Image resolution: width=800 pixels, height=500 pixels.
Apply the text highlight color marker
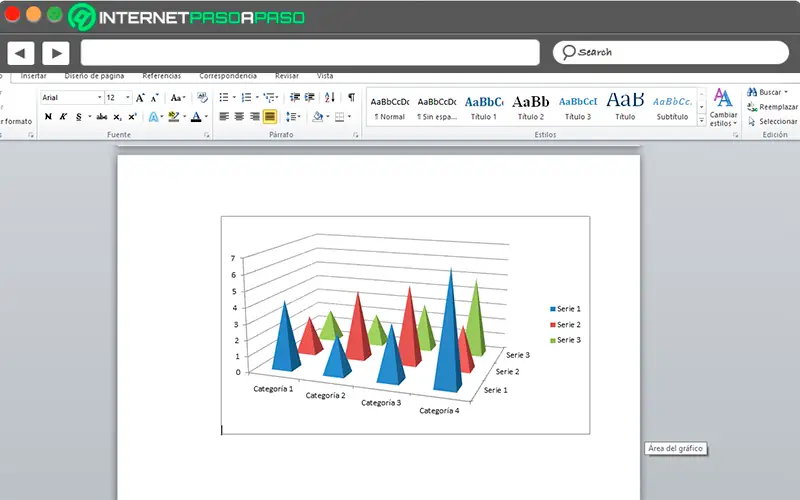[173, 117]
